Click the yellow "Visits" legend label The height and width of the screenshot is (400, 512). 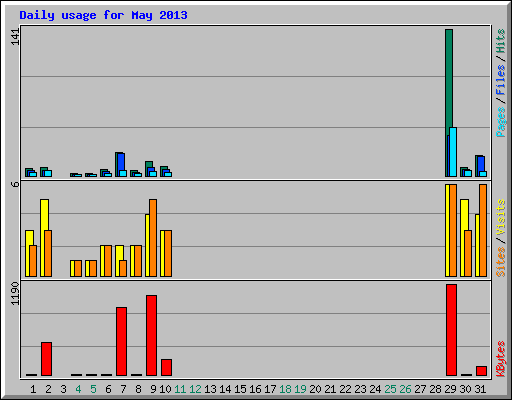[x=500, y=217]
